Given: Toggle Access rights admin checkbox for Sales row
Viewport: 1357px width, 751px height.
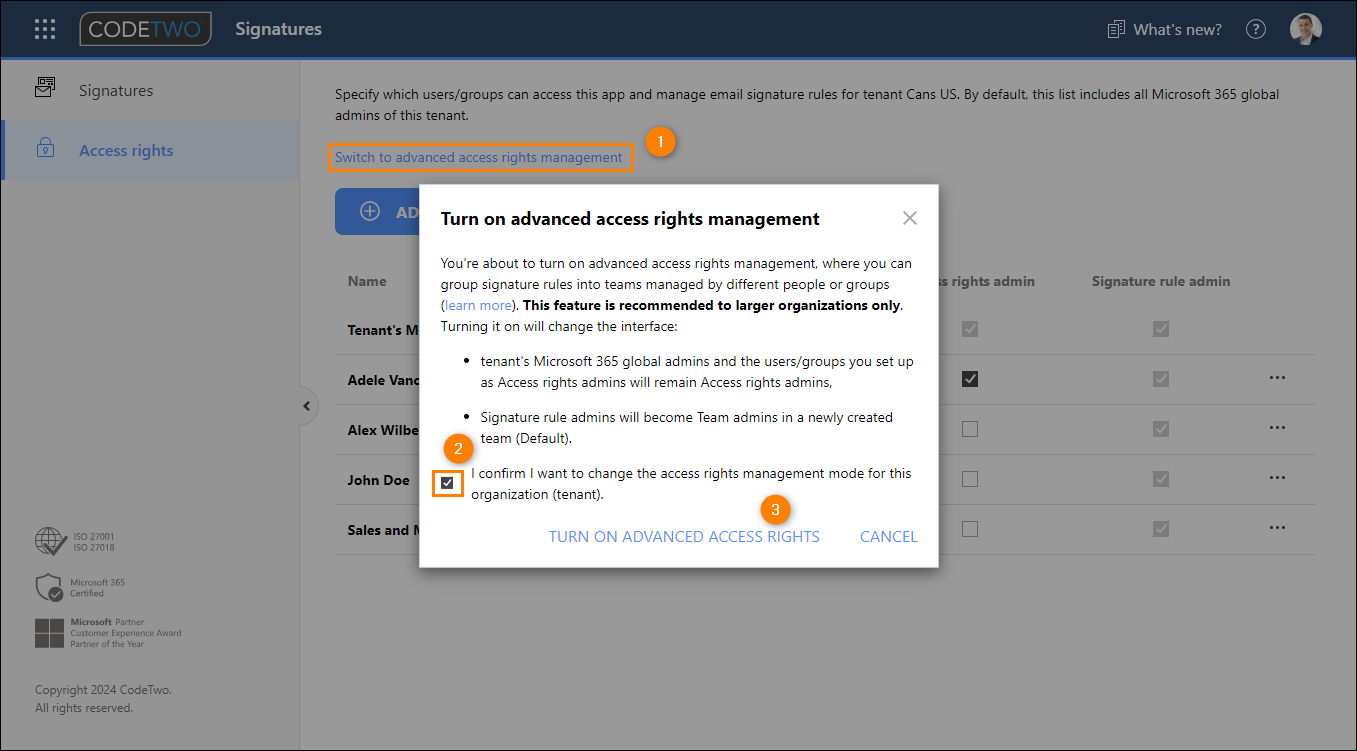Looking at the screenshot, I should point(969,529).
